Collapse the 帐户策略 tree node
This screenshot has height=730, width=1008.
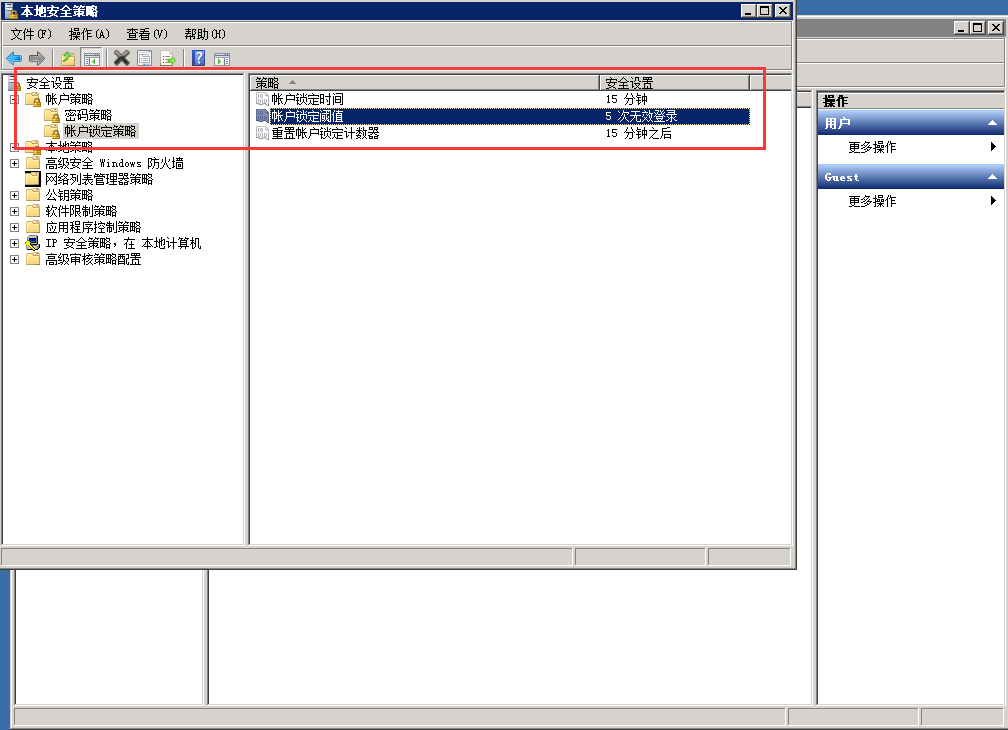pos(14,100)
